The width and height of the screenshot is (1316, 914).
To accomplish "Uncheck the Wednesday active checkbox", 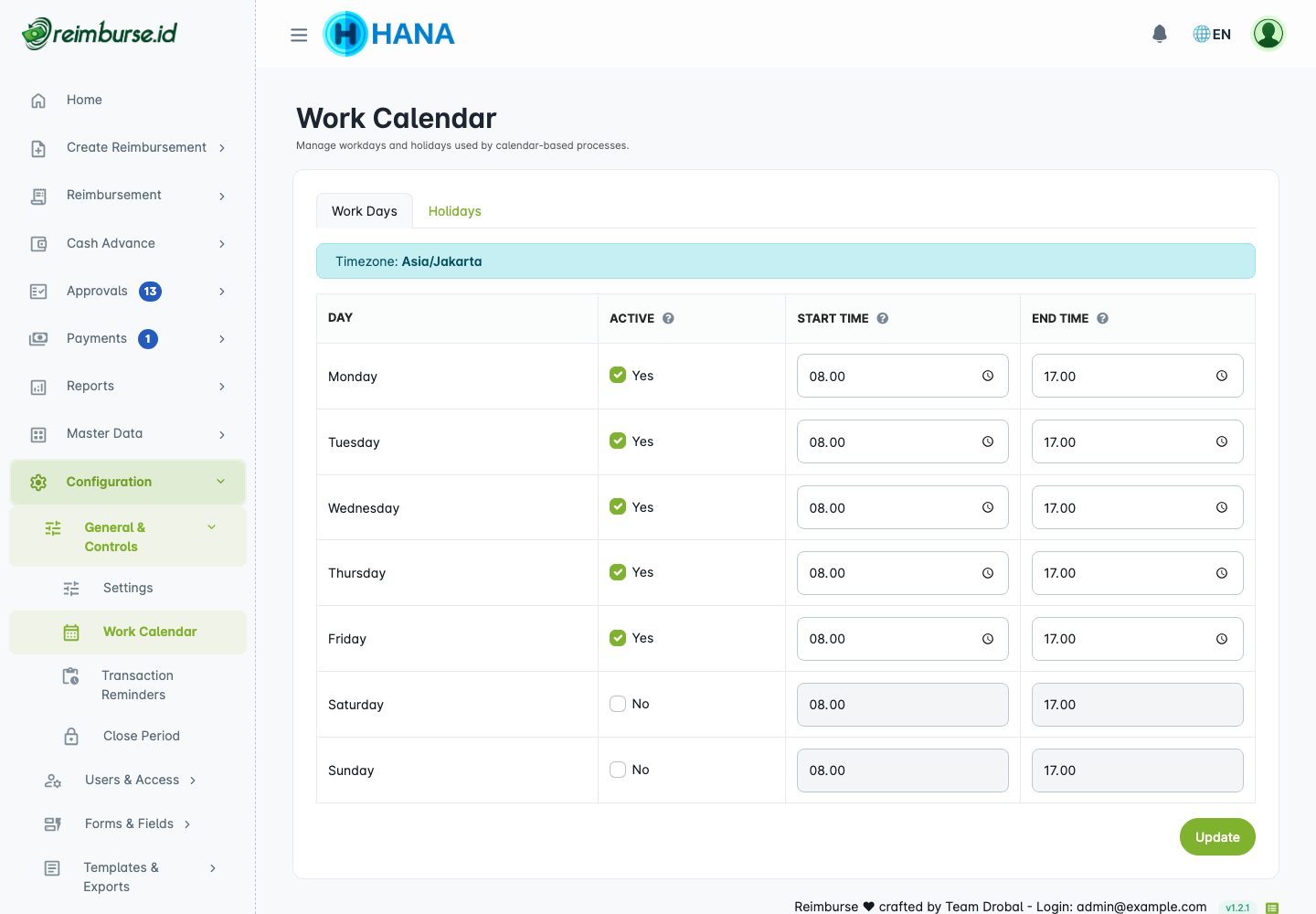I will tap(618, 506).
